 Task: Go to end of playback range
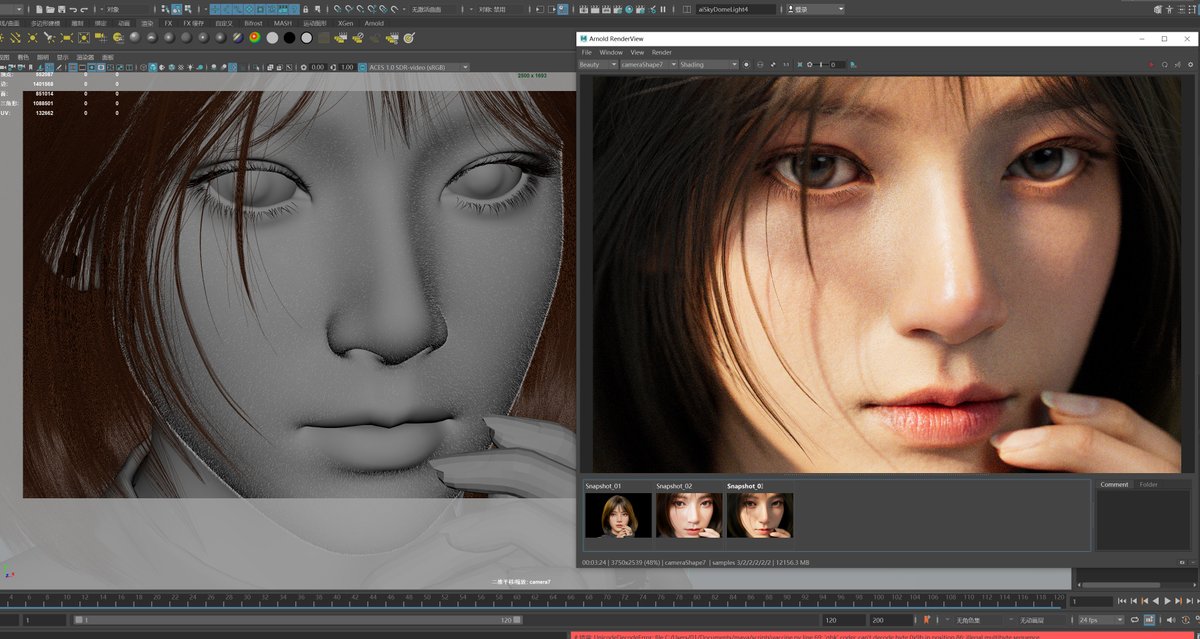1196,601
